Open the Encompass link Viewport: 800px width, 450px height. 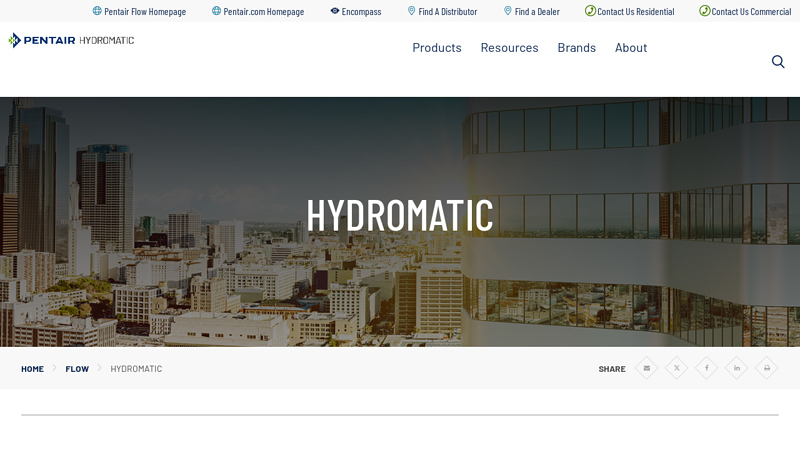pos(361,12)
